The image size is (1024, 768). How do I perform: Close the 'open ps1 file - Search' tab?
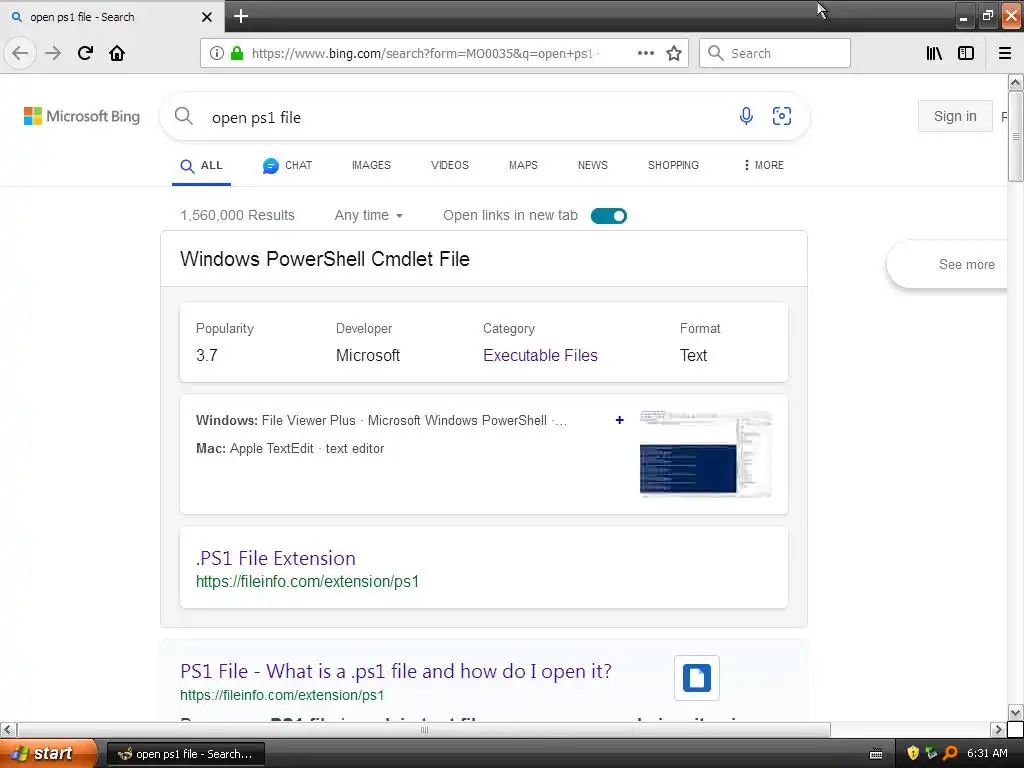207,17
